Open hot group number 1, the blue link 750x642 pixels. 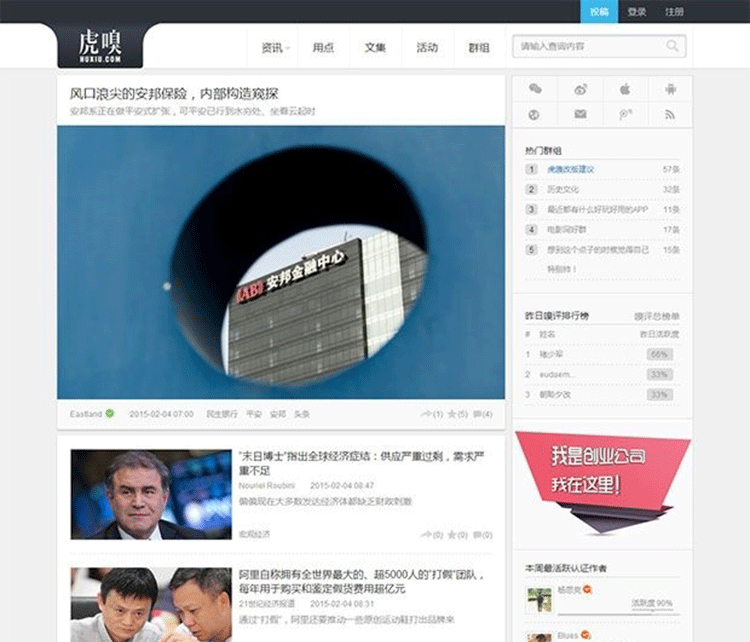coord(571,169)
